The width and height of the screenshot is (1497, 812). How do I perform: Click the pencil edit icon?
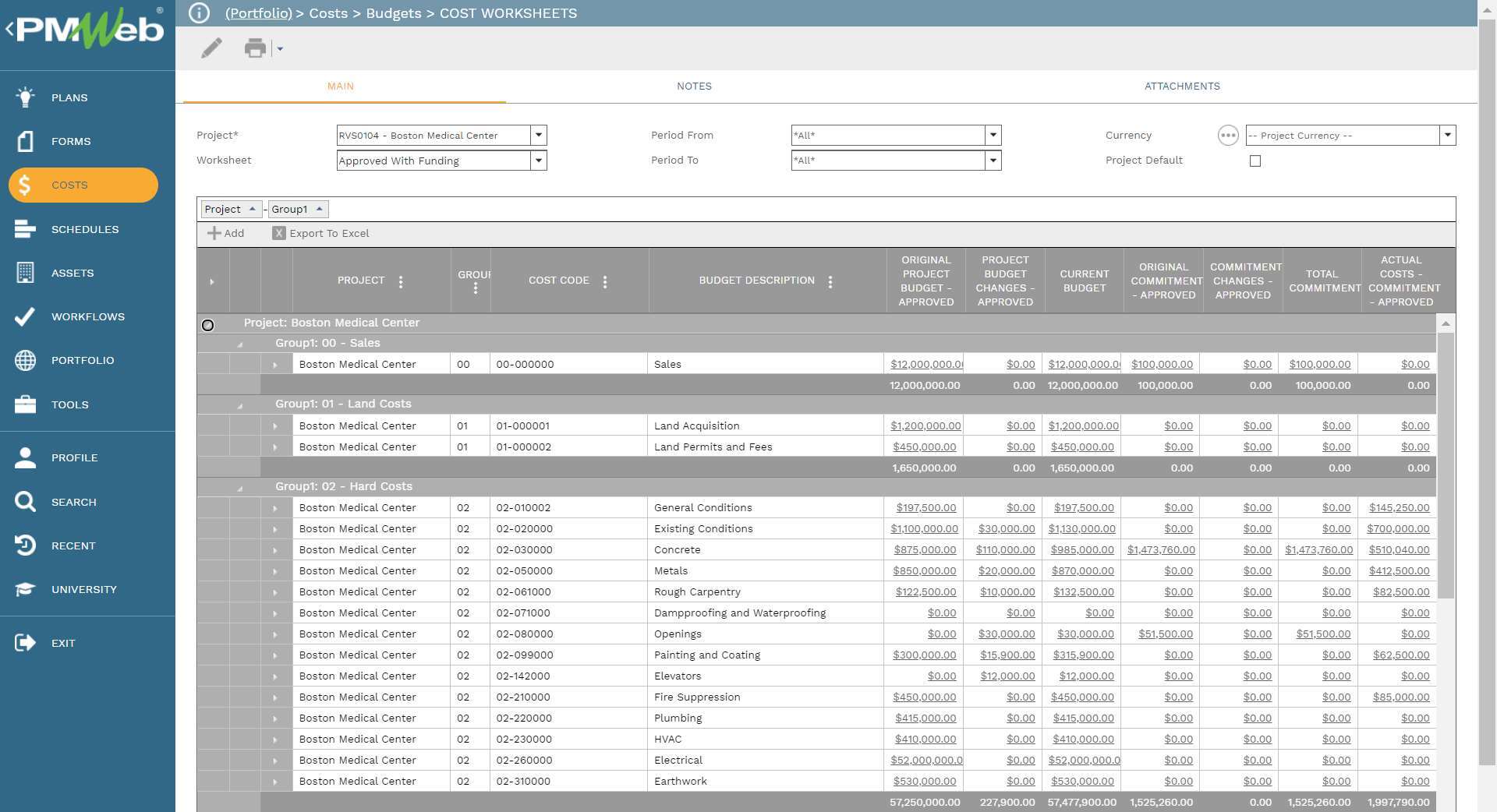(x=211, y=48)
